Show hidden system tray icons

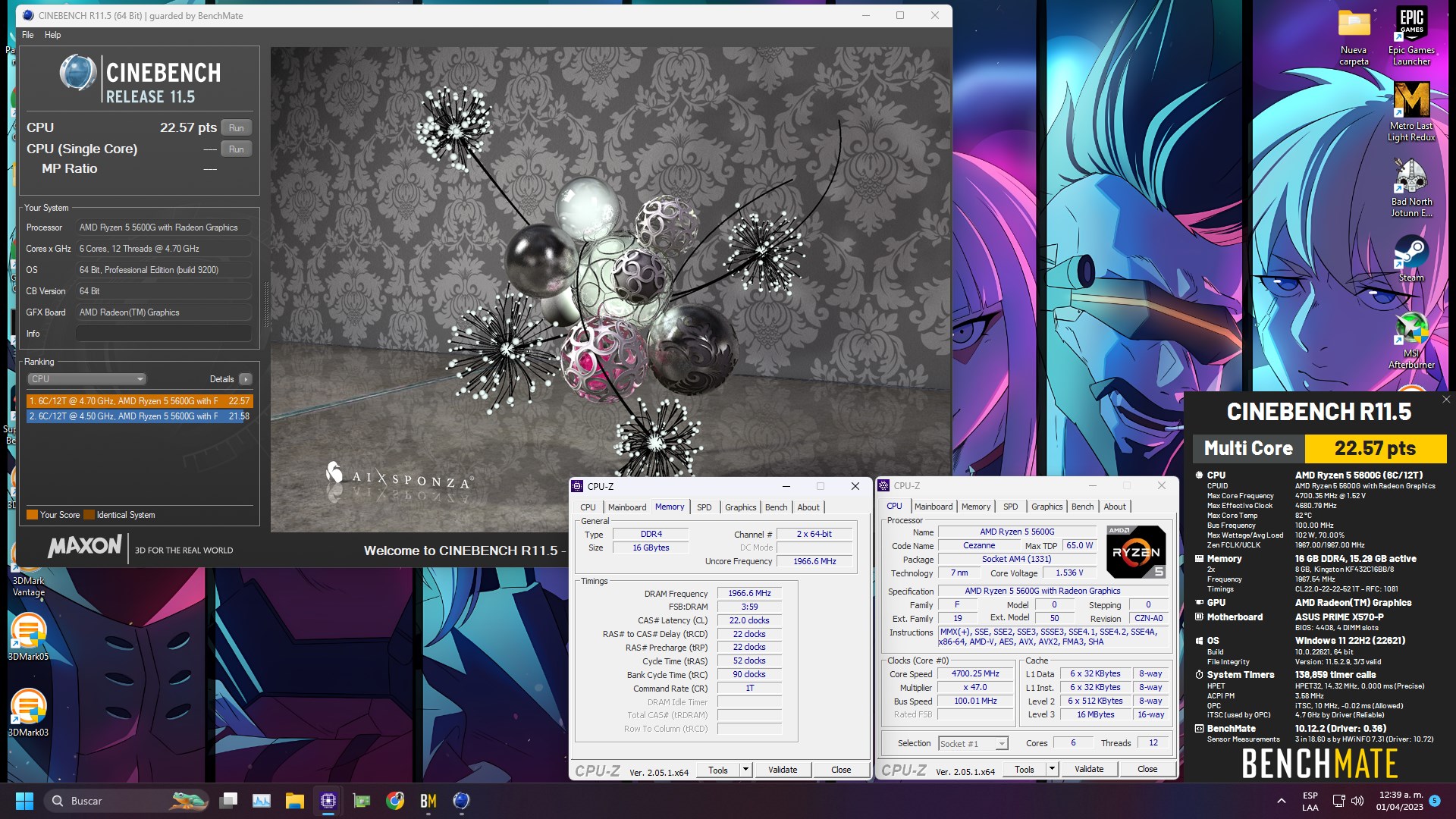tap(1282, 801)
